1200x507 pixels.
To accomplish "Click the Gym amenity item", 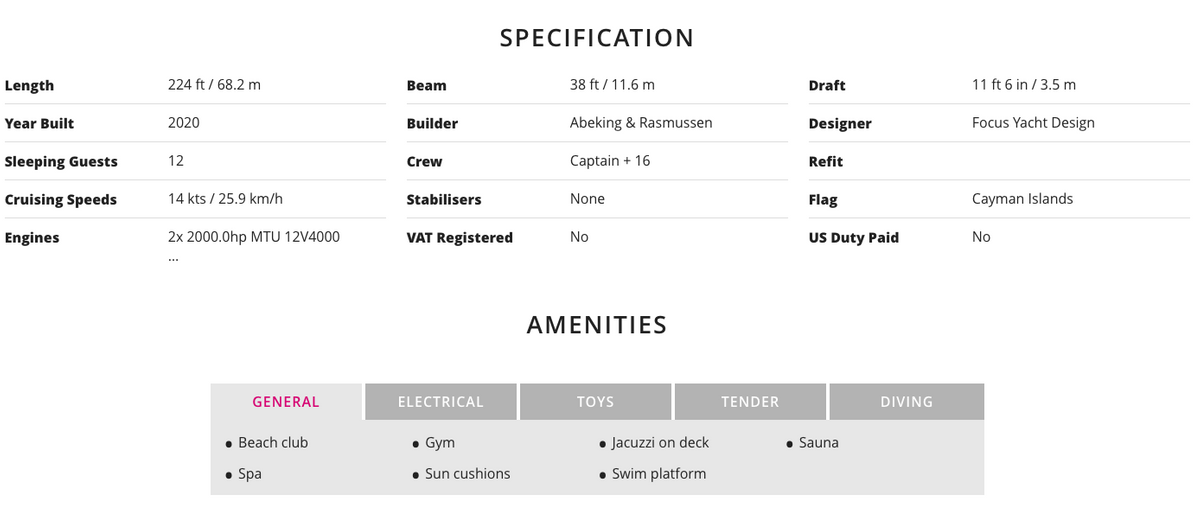I will [x=440, y=443].
